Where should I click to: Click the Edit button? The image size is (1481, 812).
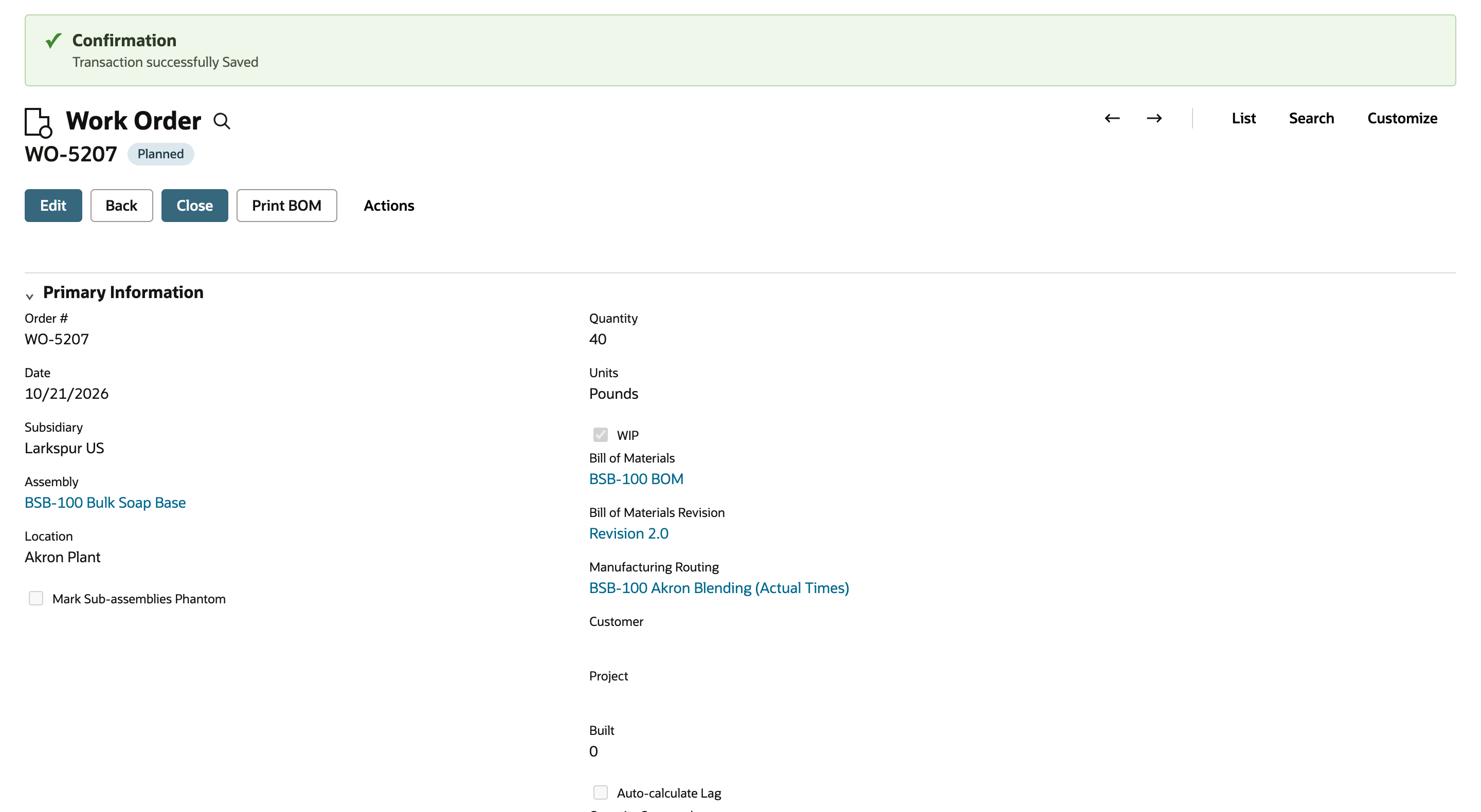[53, 206]
